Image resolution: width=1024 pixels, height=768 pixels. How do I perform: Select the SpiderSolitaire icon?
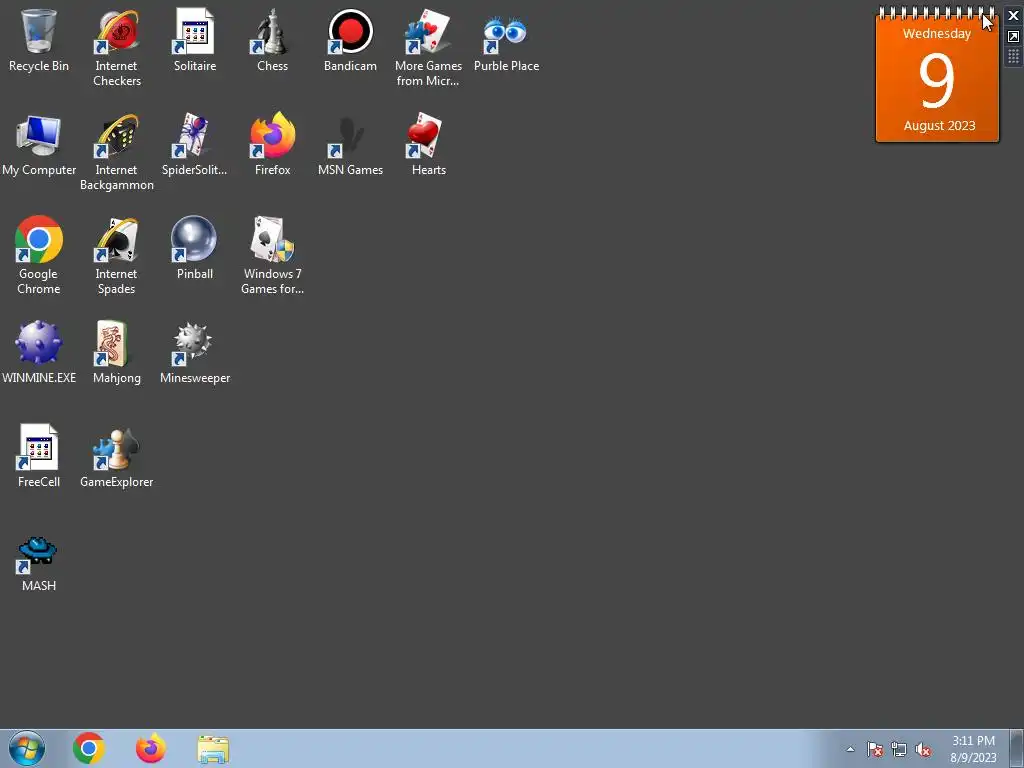pos(195,145)
